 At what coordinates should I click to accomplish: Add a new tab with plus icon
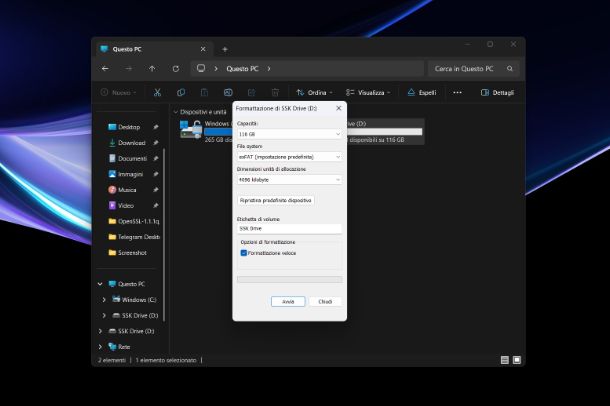(x=224, y=49)
